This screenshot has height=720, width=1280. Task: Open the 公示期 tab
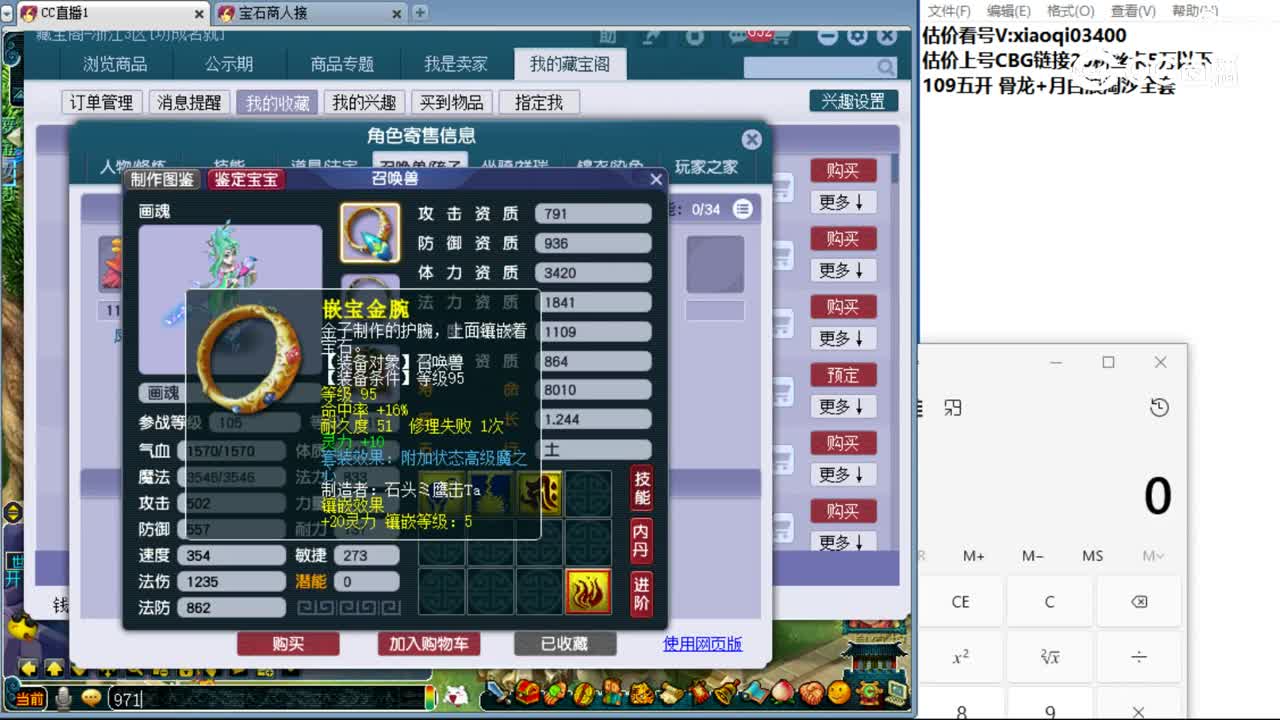[x=229, y=64]
